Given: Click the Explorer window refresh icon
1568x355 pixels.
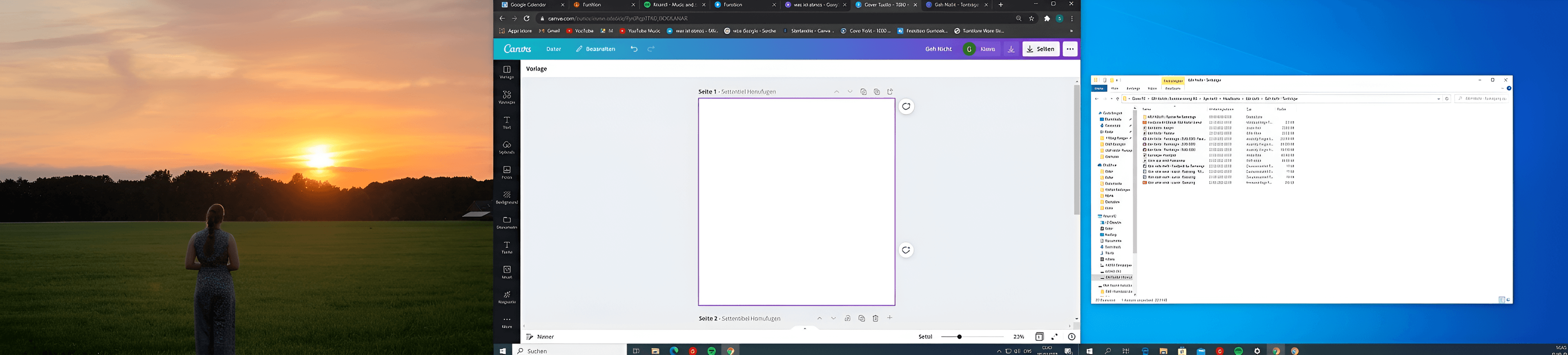Looking at the screenshot, I should tap(1447, 98).
